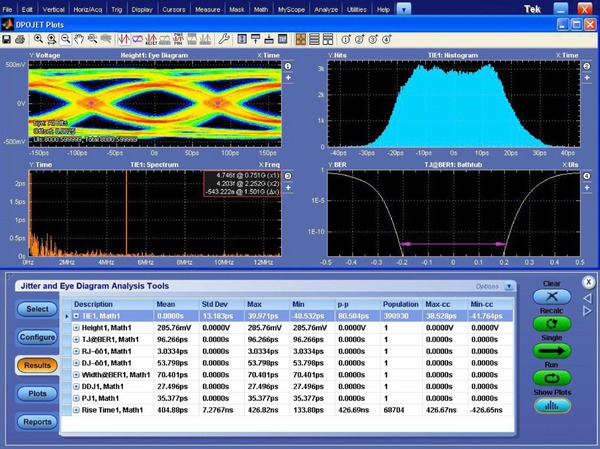This screenshot has height=449, width=600.
Task: Switch to the Configure tab
Action: tap(35, 337)
